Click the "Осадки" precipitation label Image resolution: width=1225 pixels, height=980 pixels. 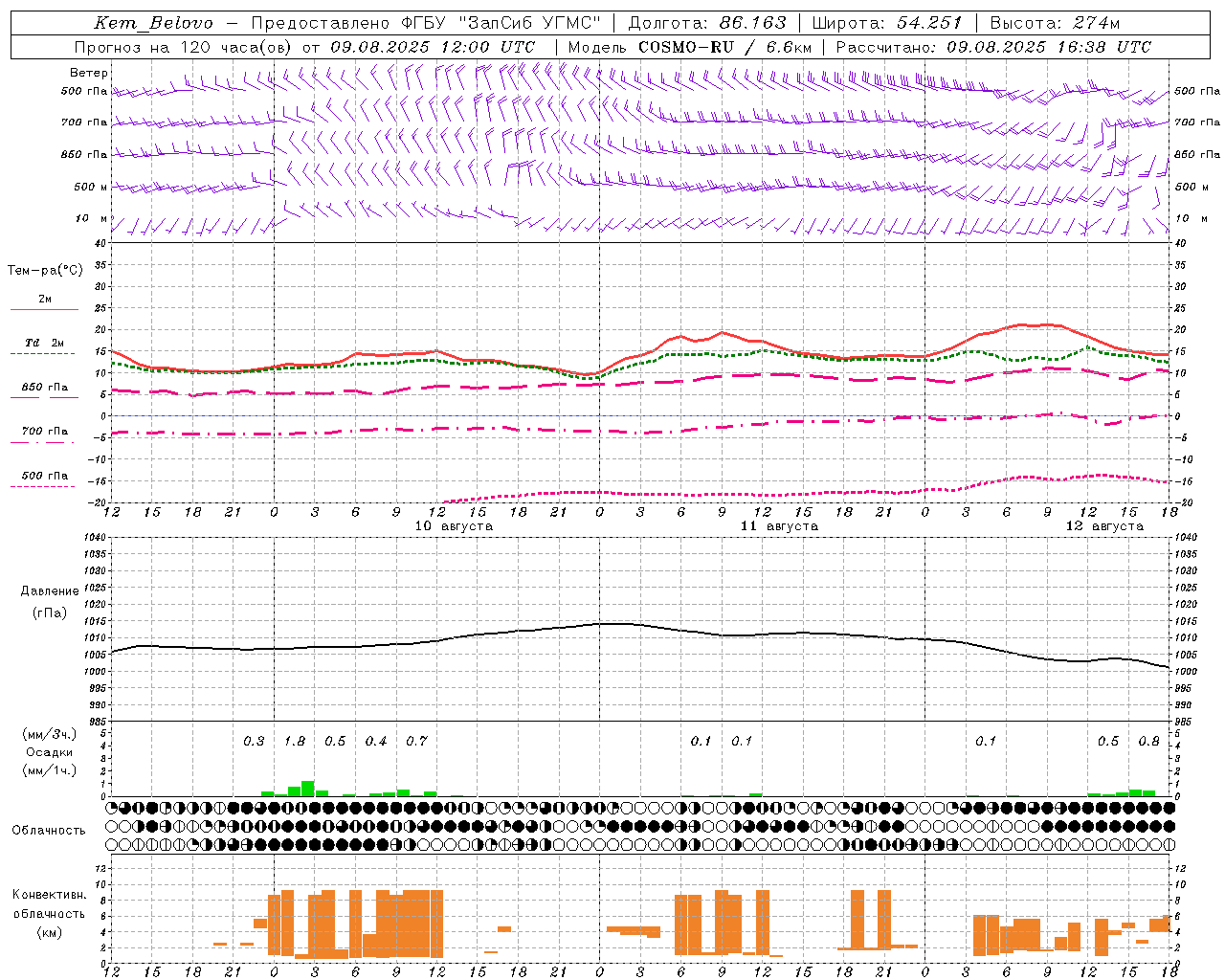tap(49, 752)
